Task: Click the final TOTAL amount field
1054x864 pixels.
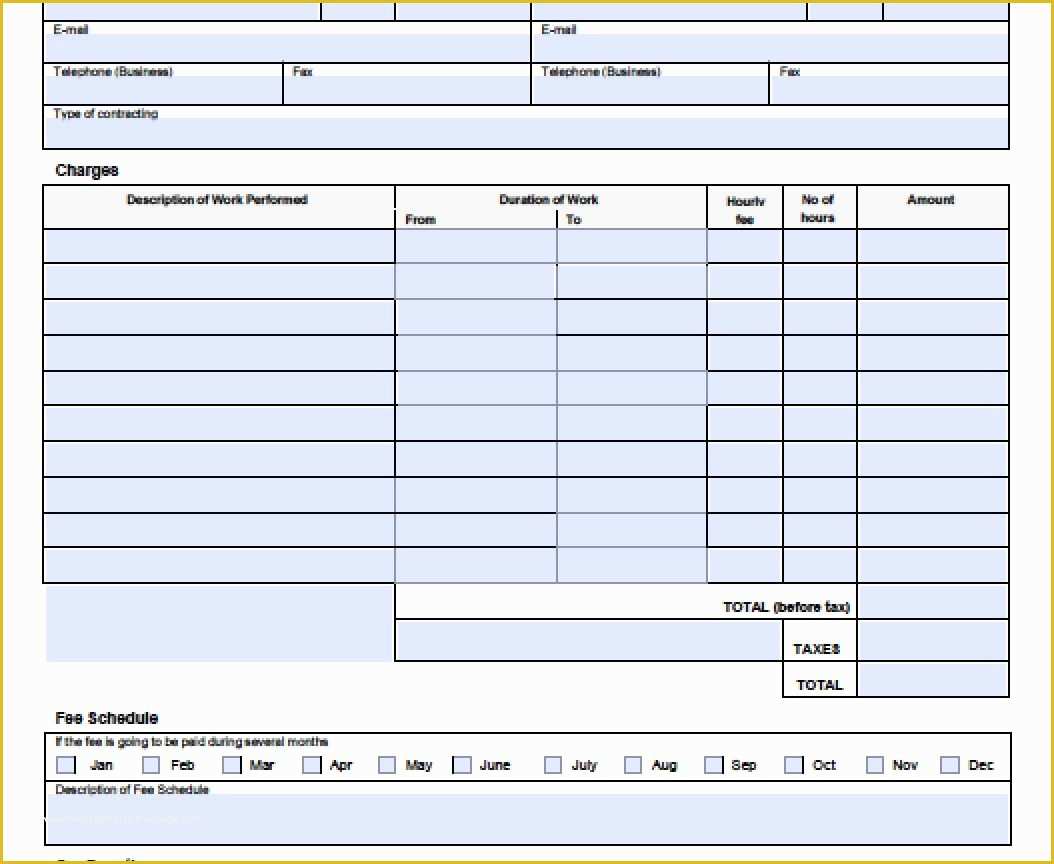Action: 932,680
